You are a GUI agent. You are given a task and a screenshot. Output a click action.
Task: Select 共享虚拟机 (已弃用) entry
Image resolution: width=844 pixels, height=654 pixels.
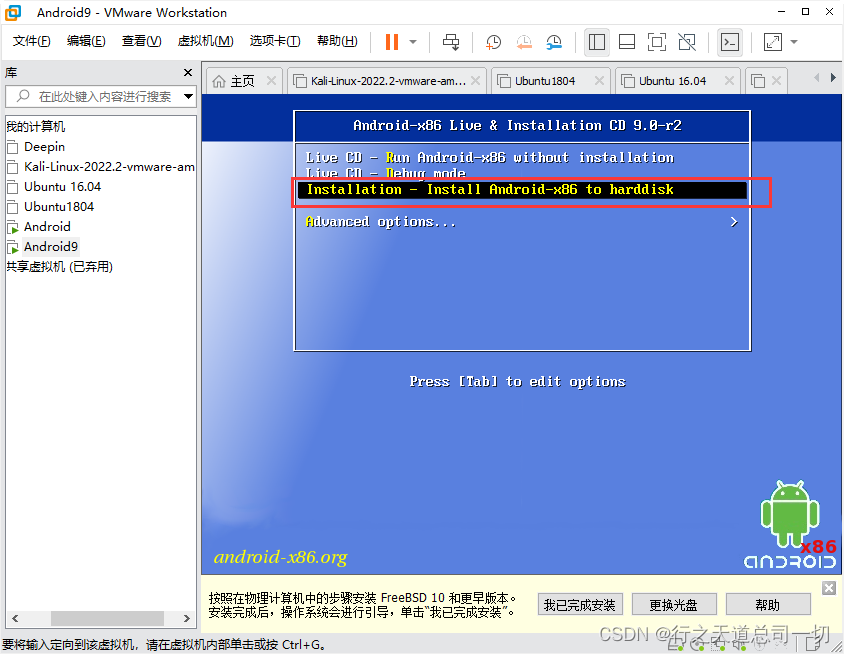tap(59, 266)
